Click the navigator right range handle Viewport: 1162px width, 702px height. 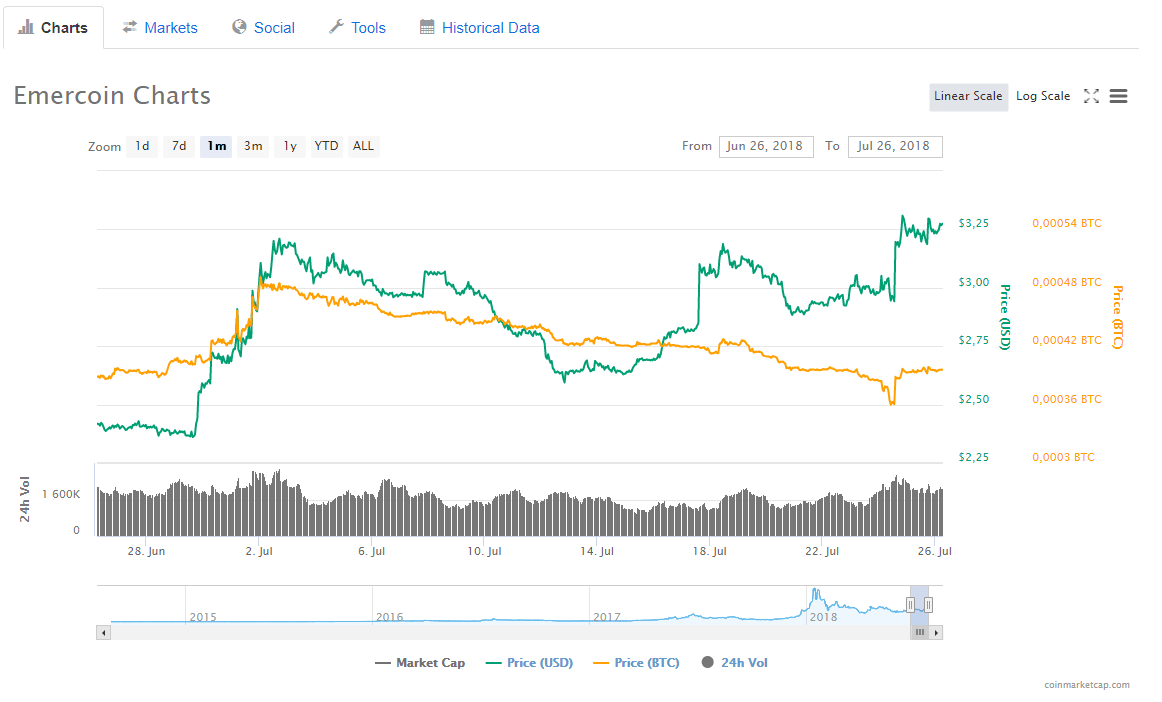click(928, 604)
